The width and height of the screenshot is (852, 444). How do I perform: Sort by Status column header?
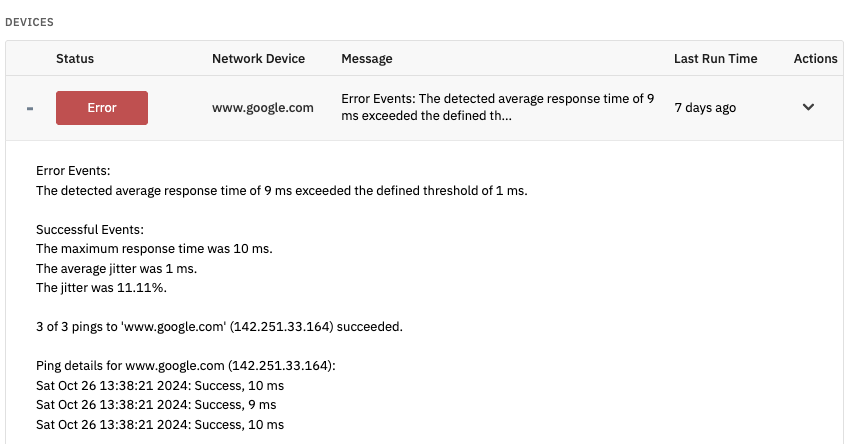(75, 59)
